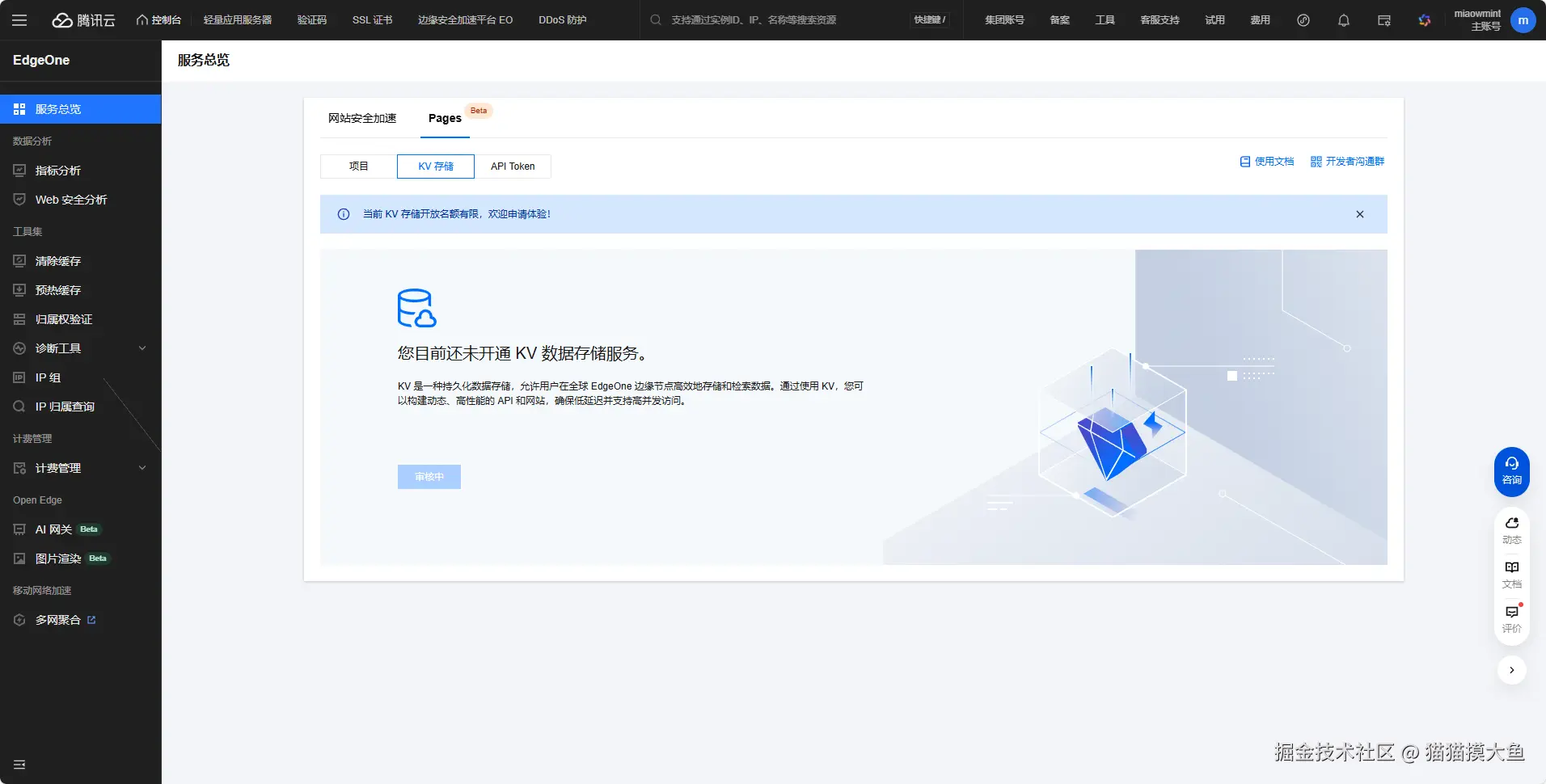Click the Tencent Cloud logo
Screen dimensions: 1546x784
[84, 20]
